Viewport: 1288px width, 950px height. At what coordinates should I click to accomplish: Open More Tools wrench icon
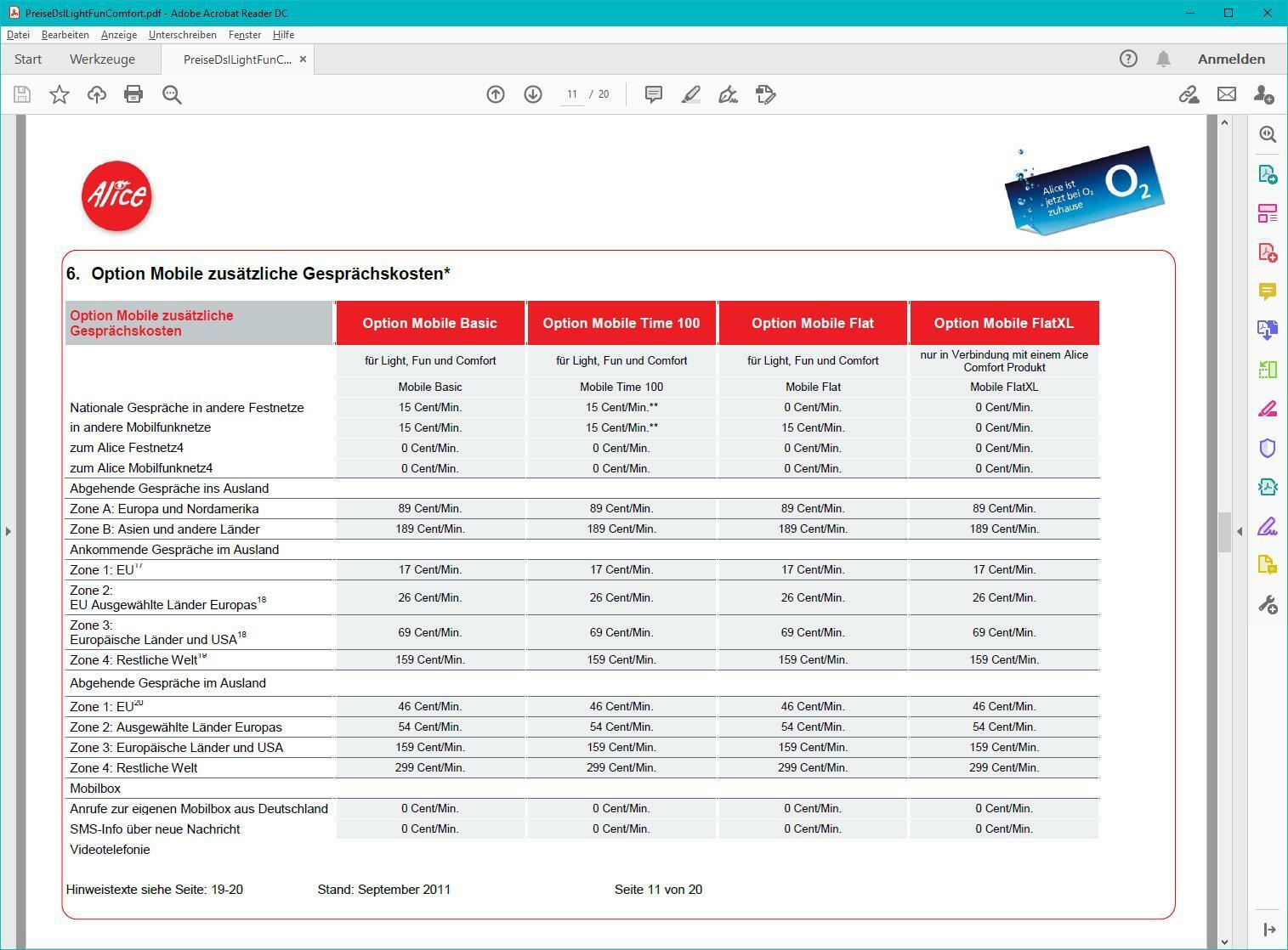pos(1268,605)
